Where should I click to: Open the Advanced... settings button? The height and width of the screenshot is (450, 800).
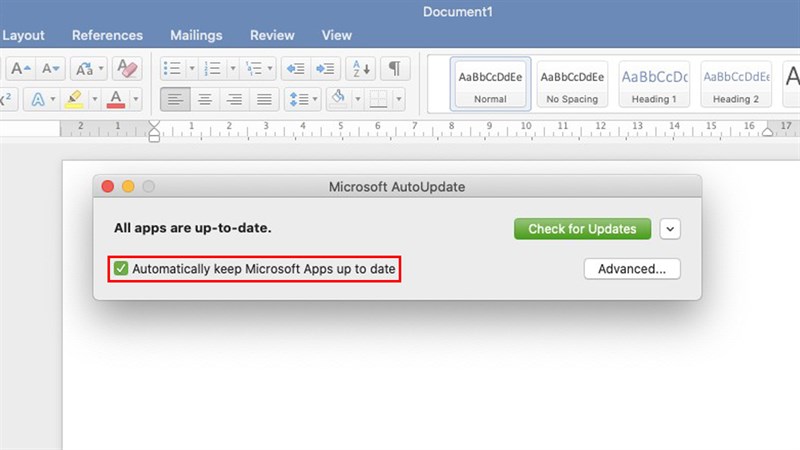coord(632,269)
